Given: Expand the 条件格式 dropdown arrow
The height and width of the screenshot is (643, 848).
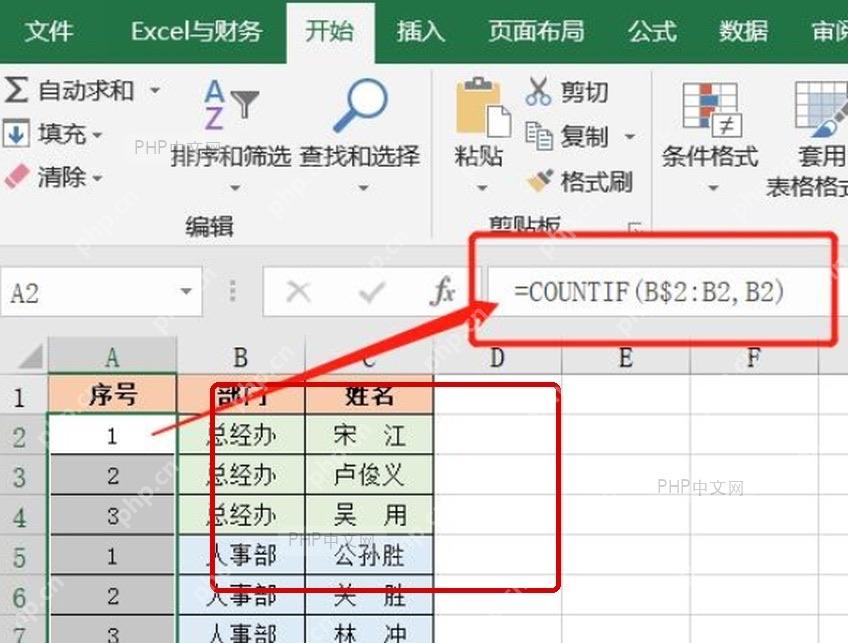Looking at the screenshot, I should point(713,188).
